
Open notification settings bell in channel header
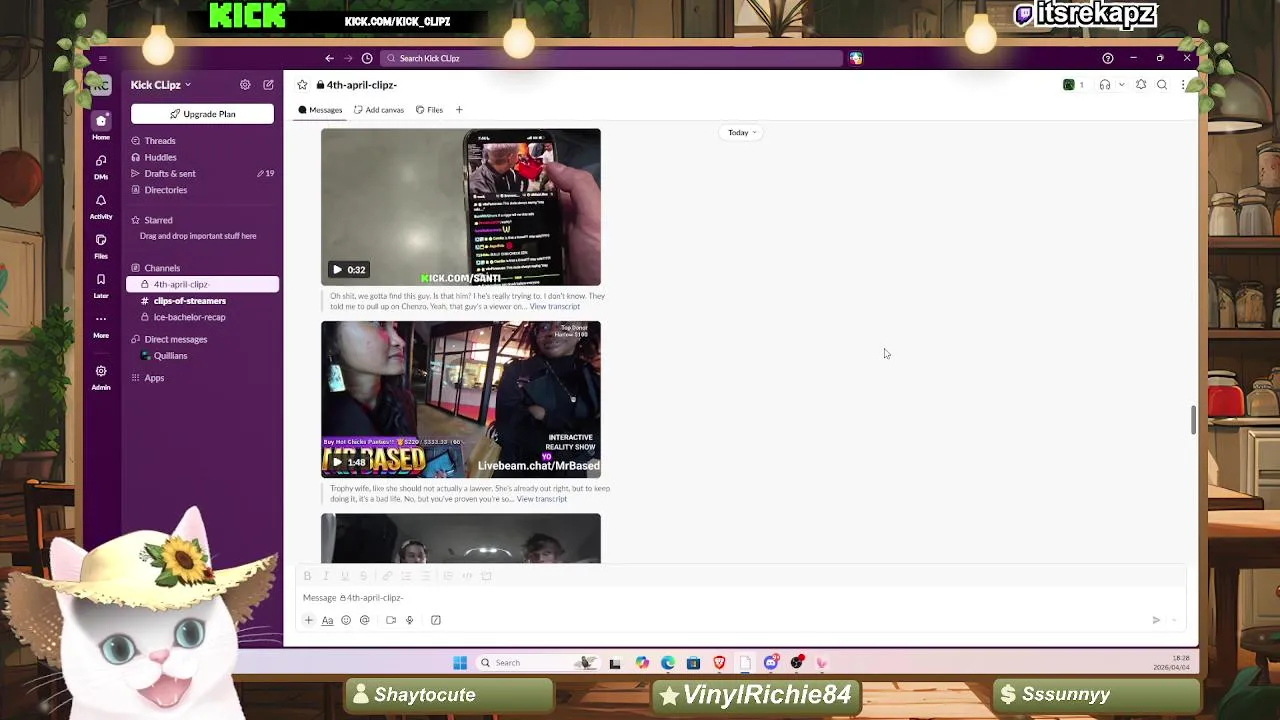(x=1141, y=85)
